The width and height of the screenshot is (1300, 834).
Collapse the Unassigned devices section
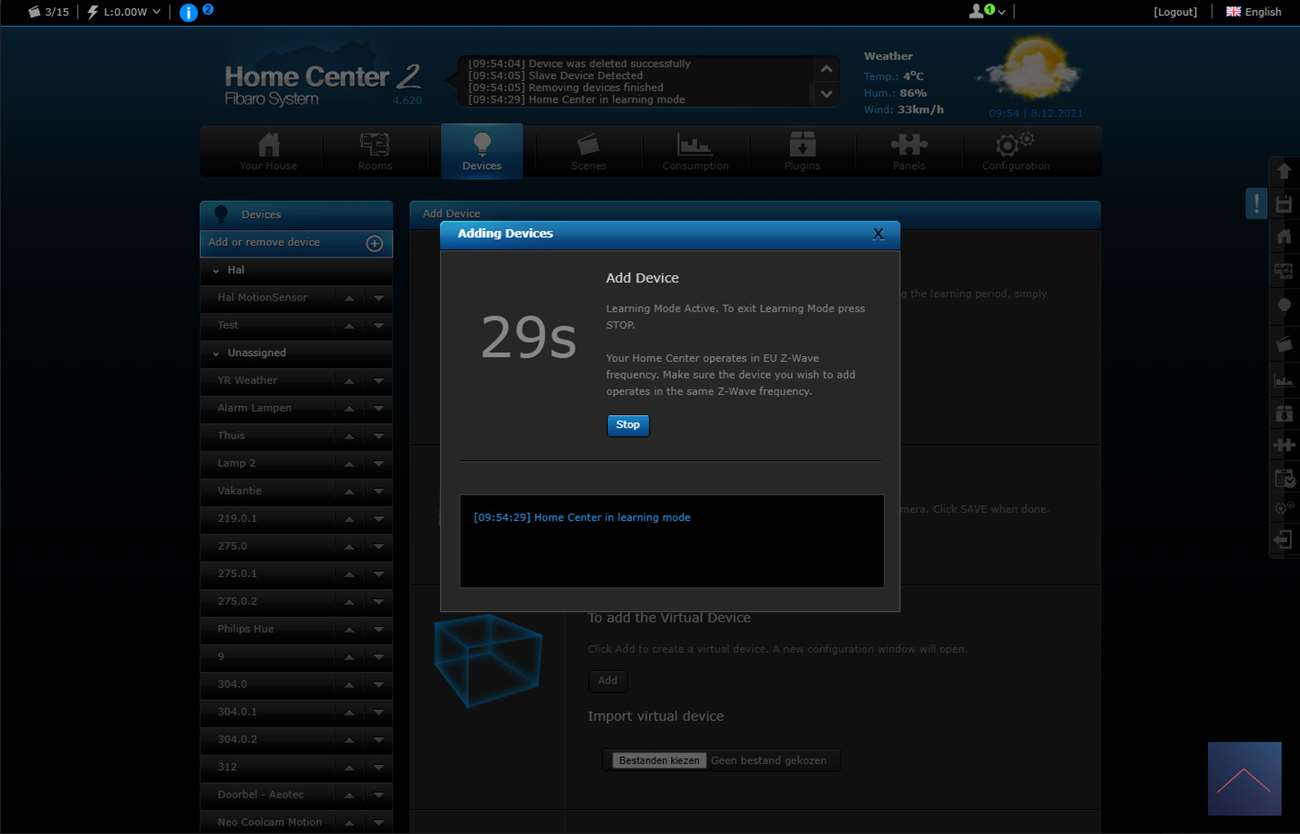pos(216,354)
